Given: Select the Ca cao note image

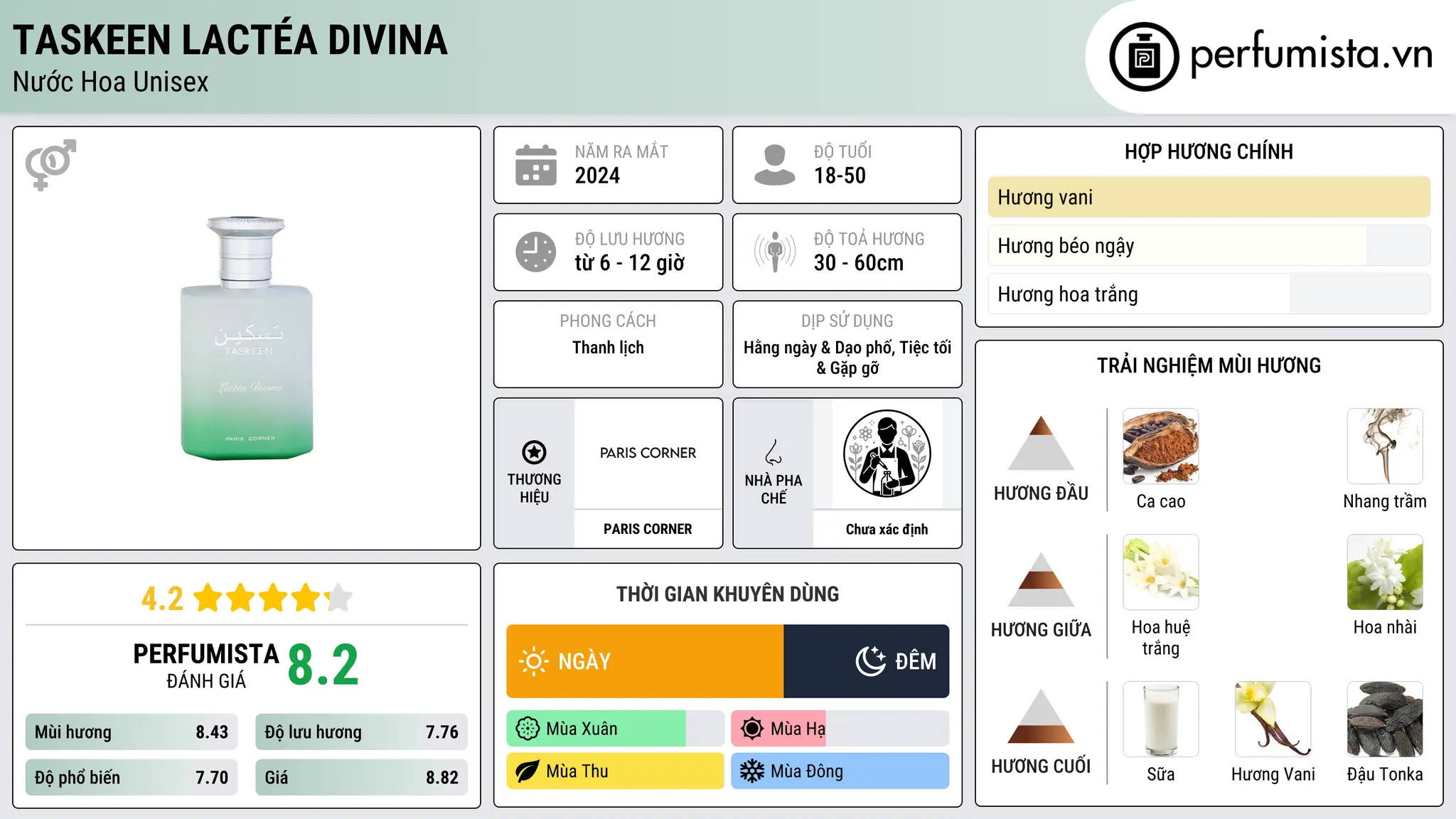Looking at the screenshot, I should click(1161, 446).
